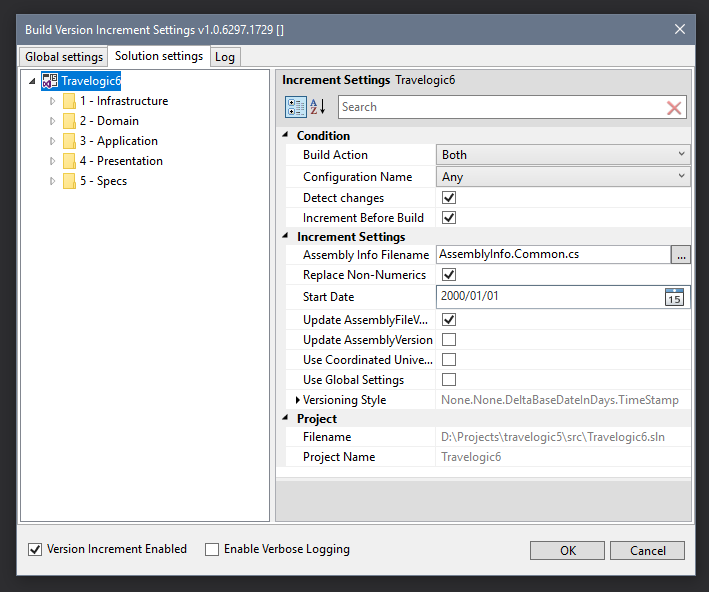This screenshot has height=592, width=709.
Task: Select the Use Global Settings property label
Action: coord(353,380)
